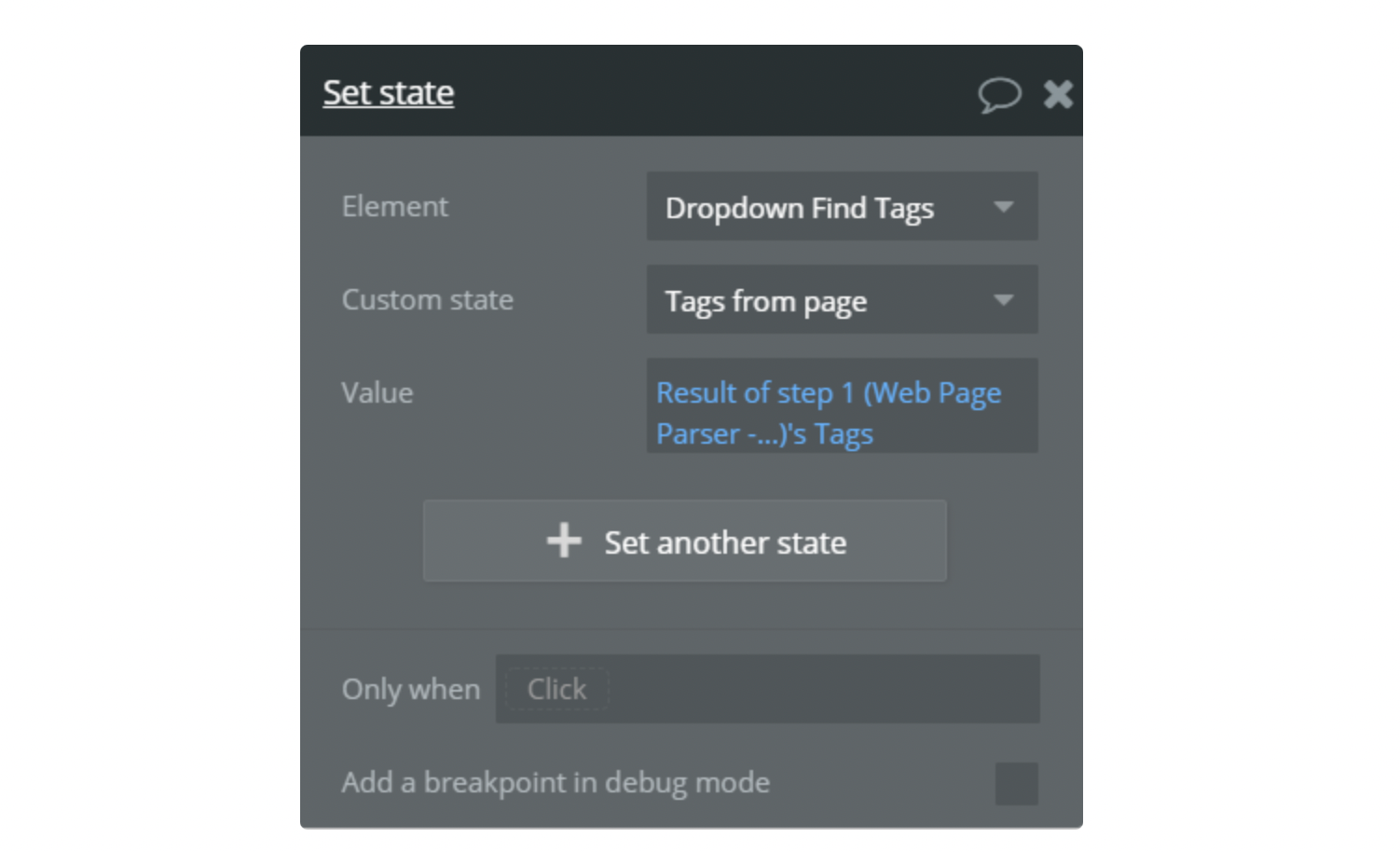Close the Set state panel
The image size is (1400, 852).
click(x=1058, y=94)
